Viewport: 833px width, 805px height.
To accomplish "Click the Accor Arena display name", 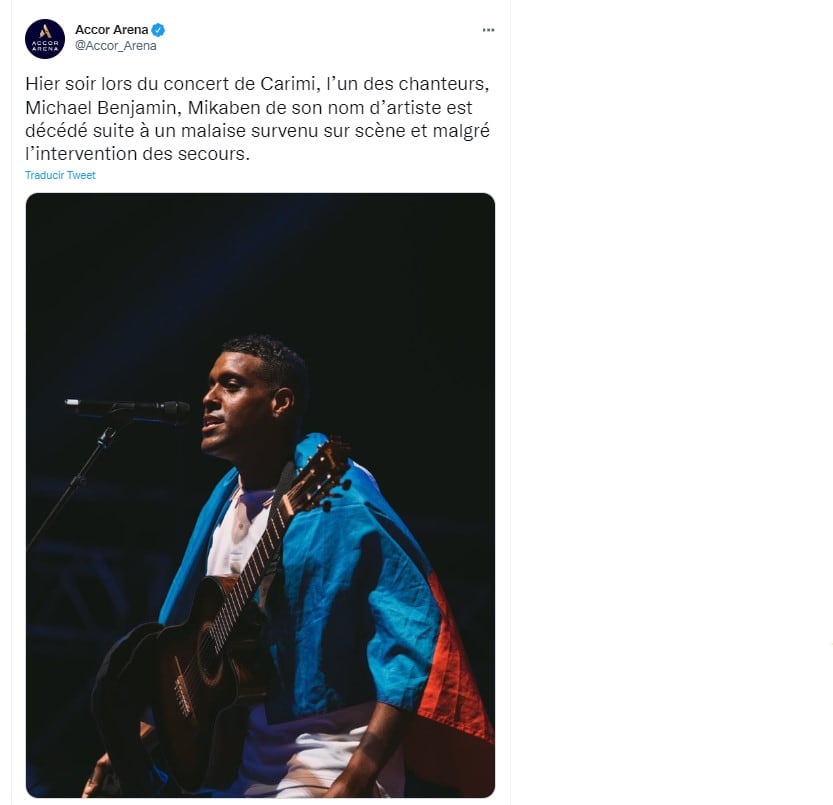I will (x=112, y=30).
